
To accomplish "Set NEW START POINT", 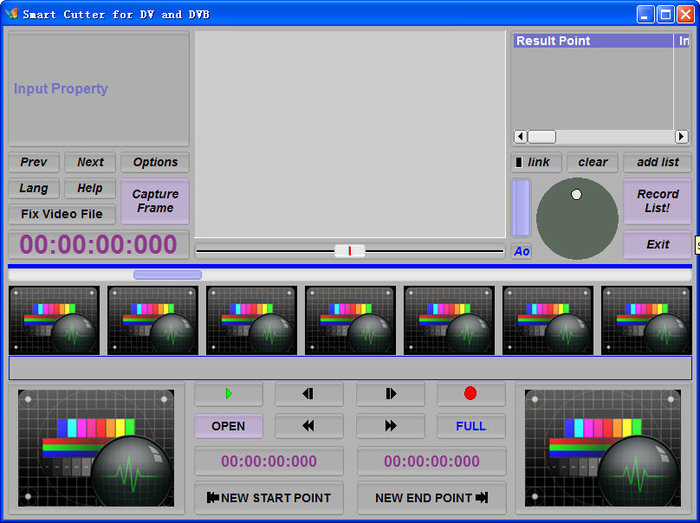I will point(269,498).
